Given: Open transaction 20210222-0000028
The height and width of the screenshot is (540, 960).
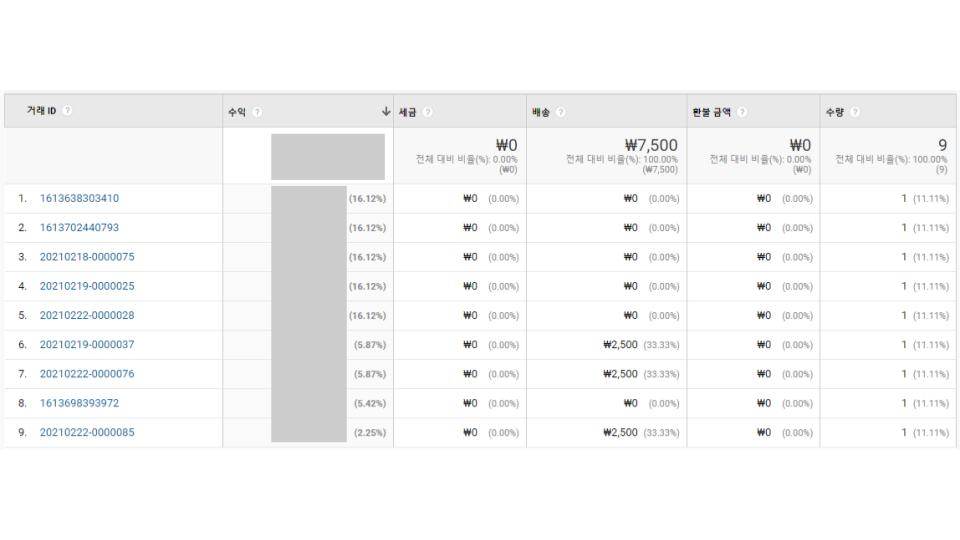Looking at the screenshot, I should coord(87,315).
